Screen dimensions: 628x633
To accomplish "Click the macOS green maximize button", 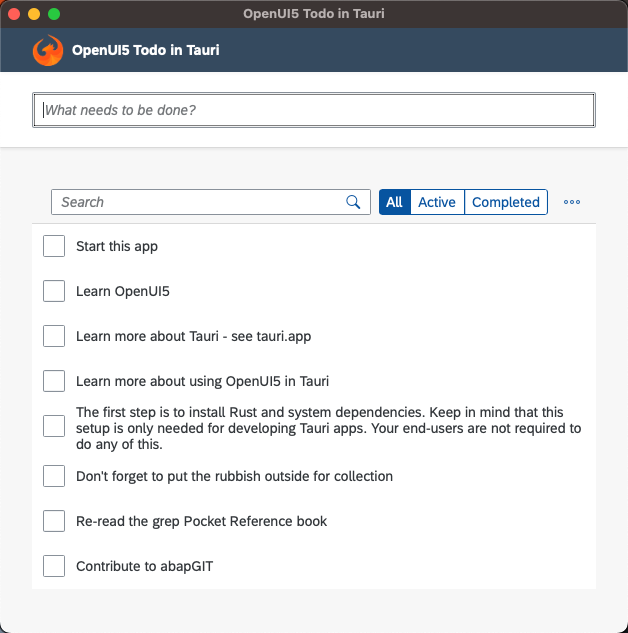I will [x=54, y=14].
